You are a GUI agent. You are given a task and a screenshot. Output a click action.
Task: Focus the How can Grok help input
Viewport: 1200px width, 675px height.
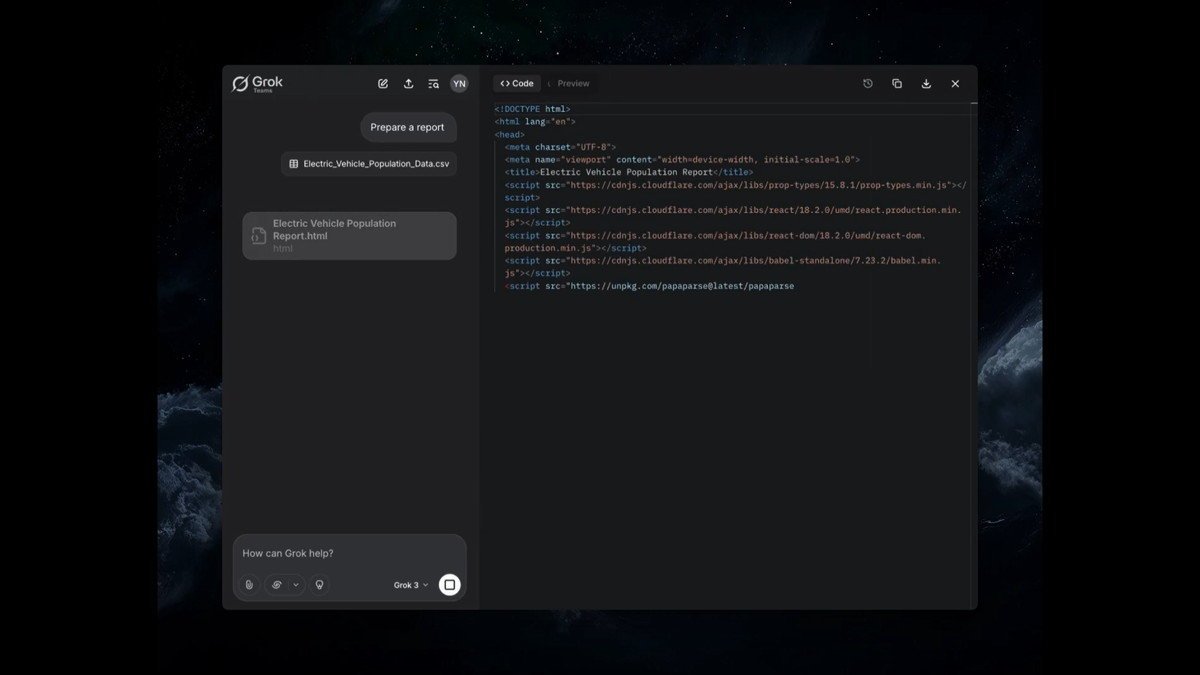point(349,554)
